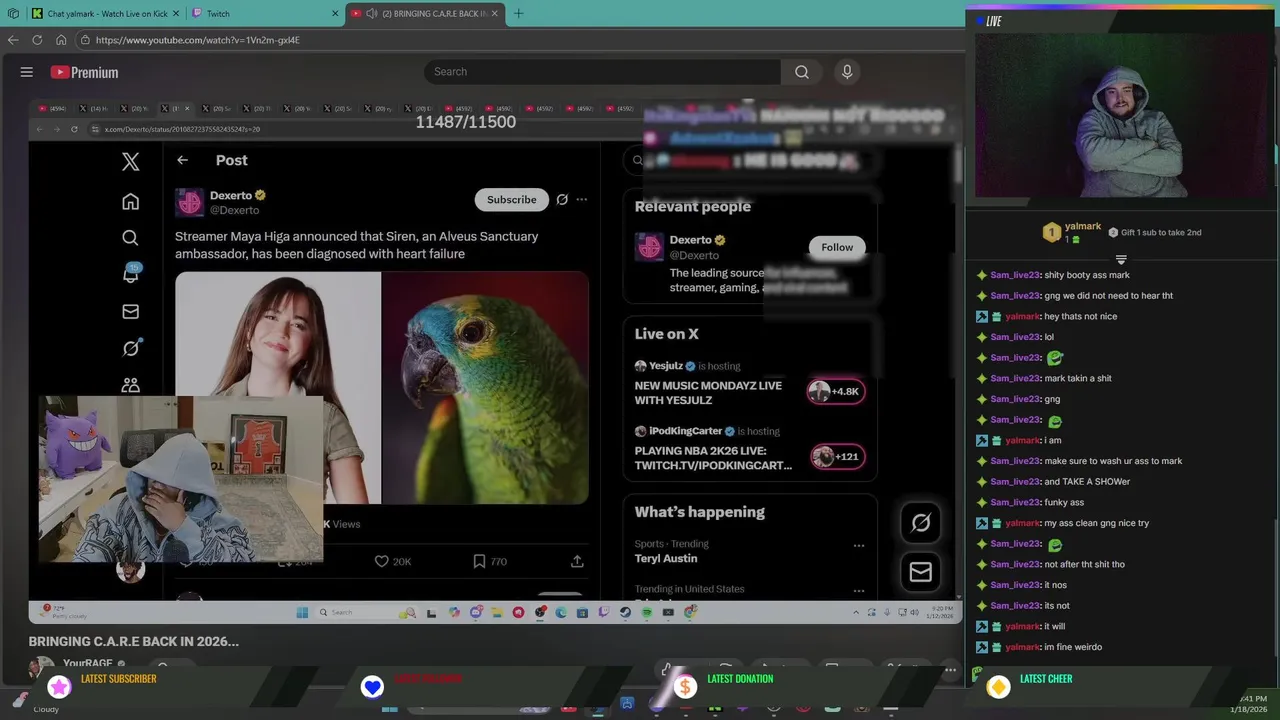This screenshot has width=1280, height=720.
Task: Click the browser address bar URL
Action: click(x=198, y=40)
